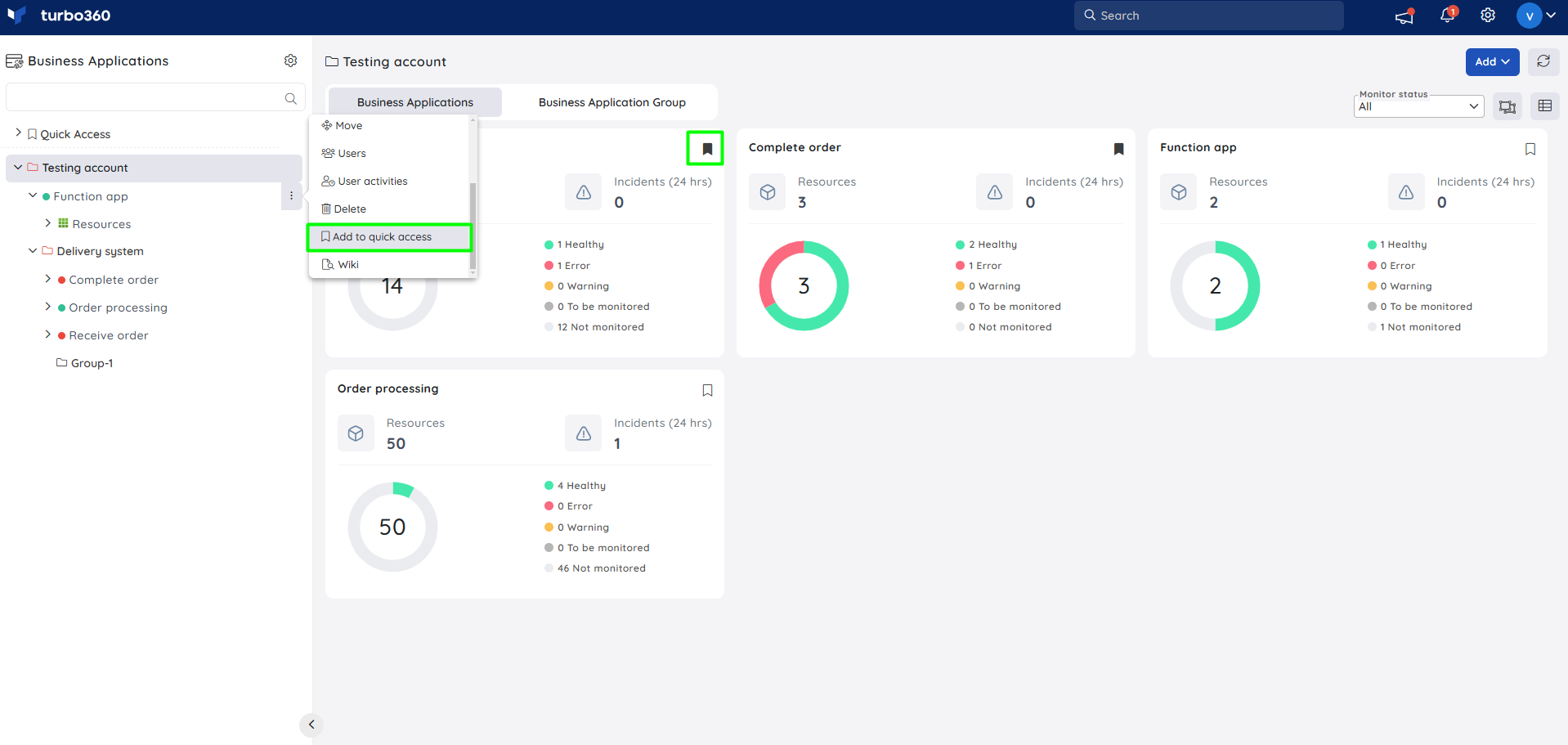
Task: Switch to Business Application Group tab
Action: tap(612, 102)
